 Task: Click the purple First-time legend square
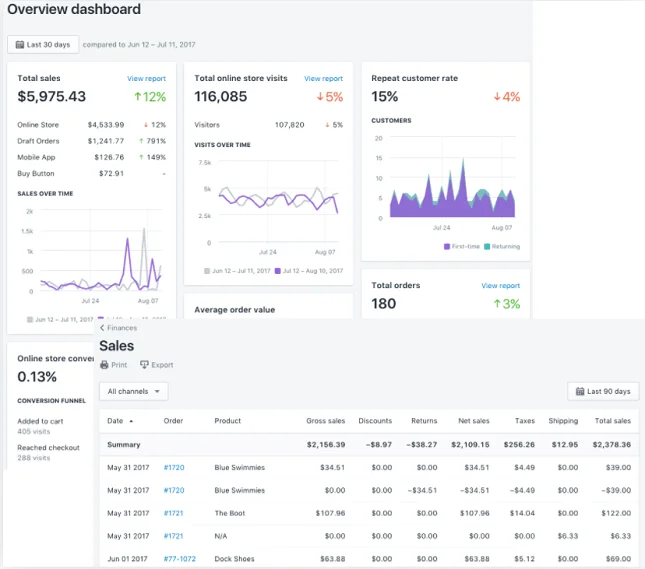446,246
